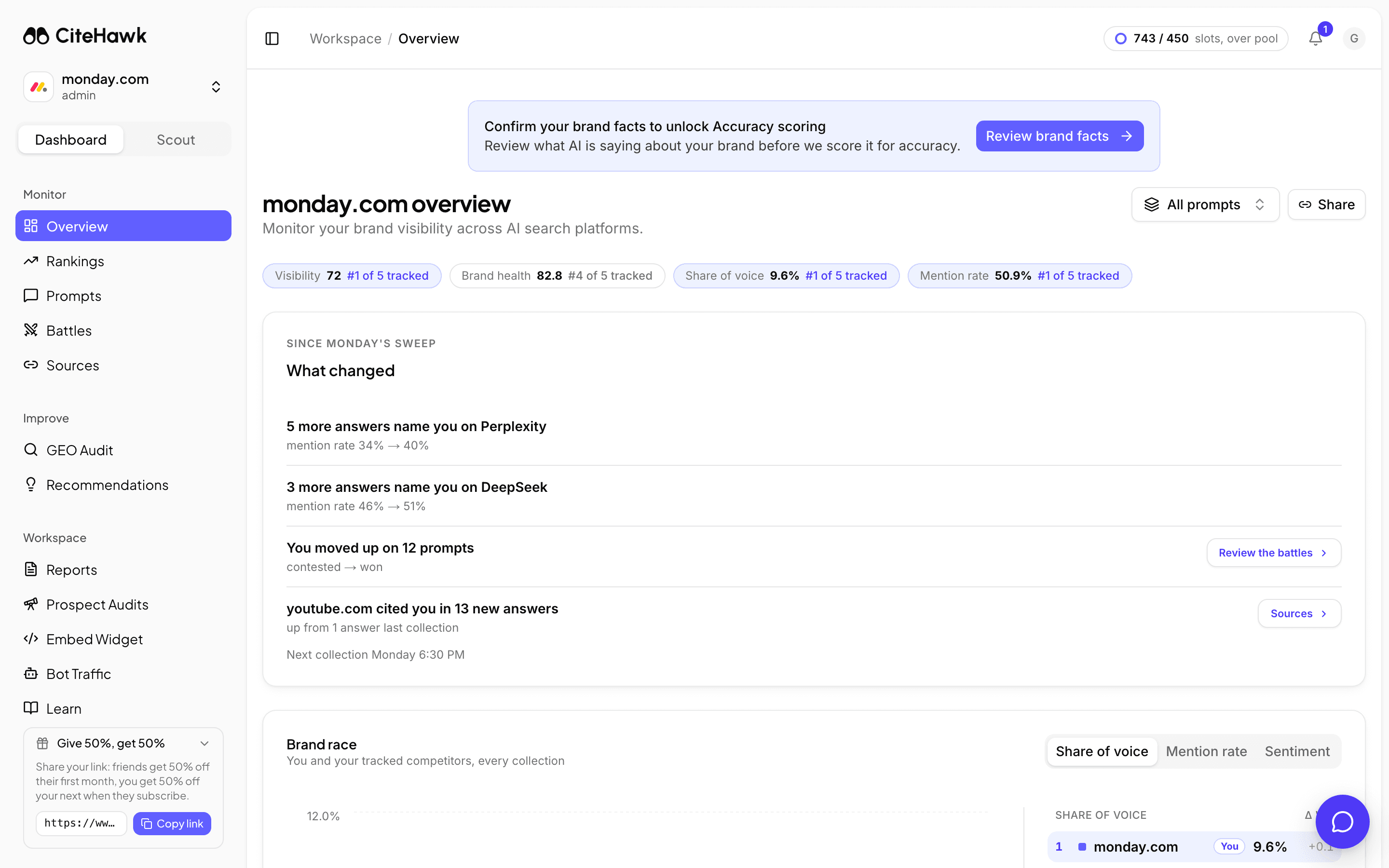Open the notifications bell

click(x=1316, y=39)
